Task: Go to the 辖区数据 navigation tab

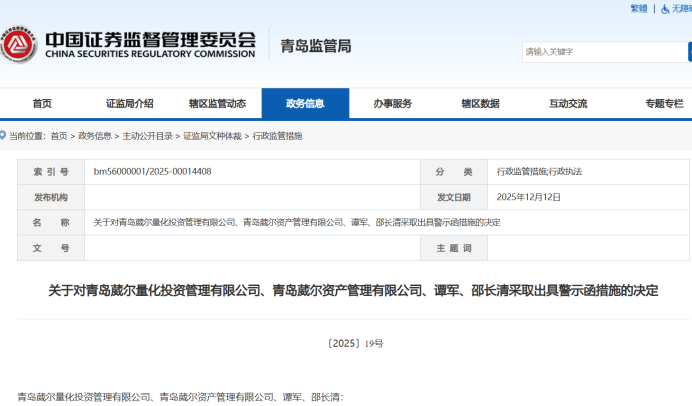Action: tap(480, 104)
